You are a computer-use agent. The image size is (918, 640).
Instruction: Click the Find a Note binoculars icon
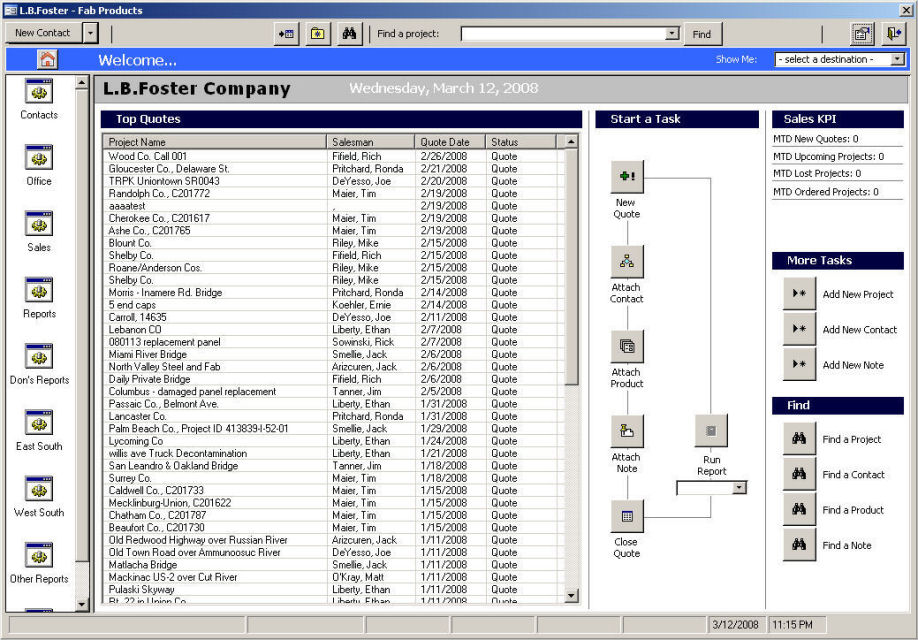(x=799, y=545)
